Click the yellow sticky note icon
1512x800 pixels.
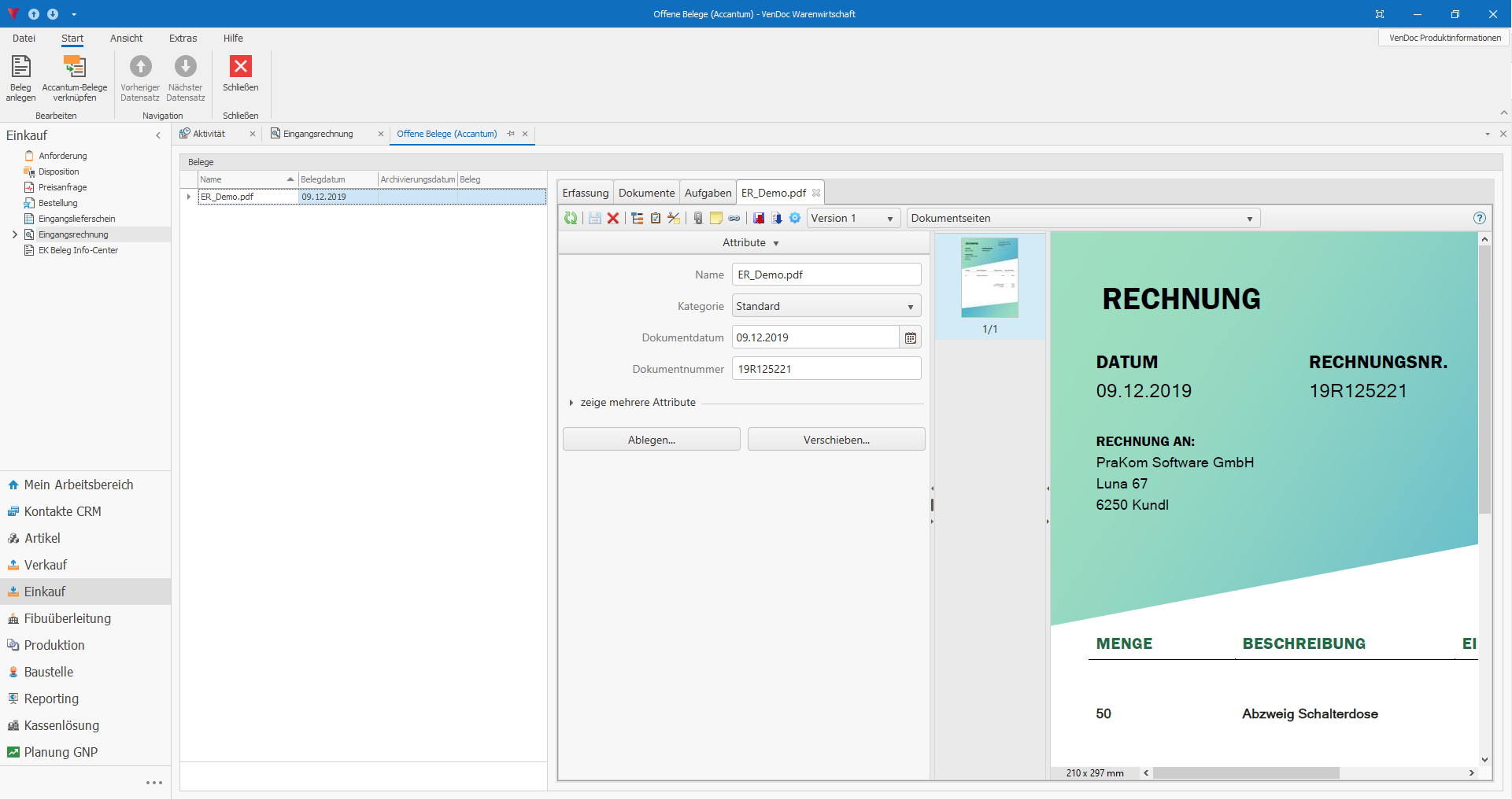pyautogui.click(x=715, y=219)
